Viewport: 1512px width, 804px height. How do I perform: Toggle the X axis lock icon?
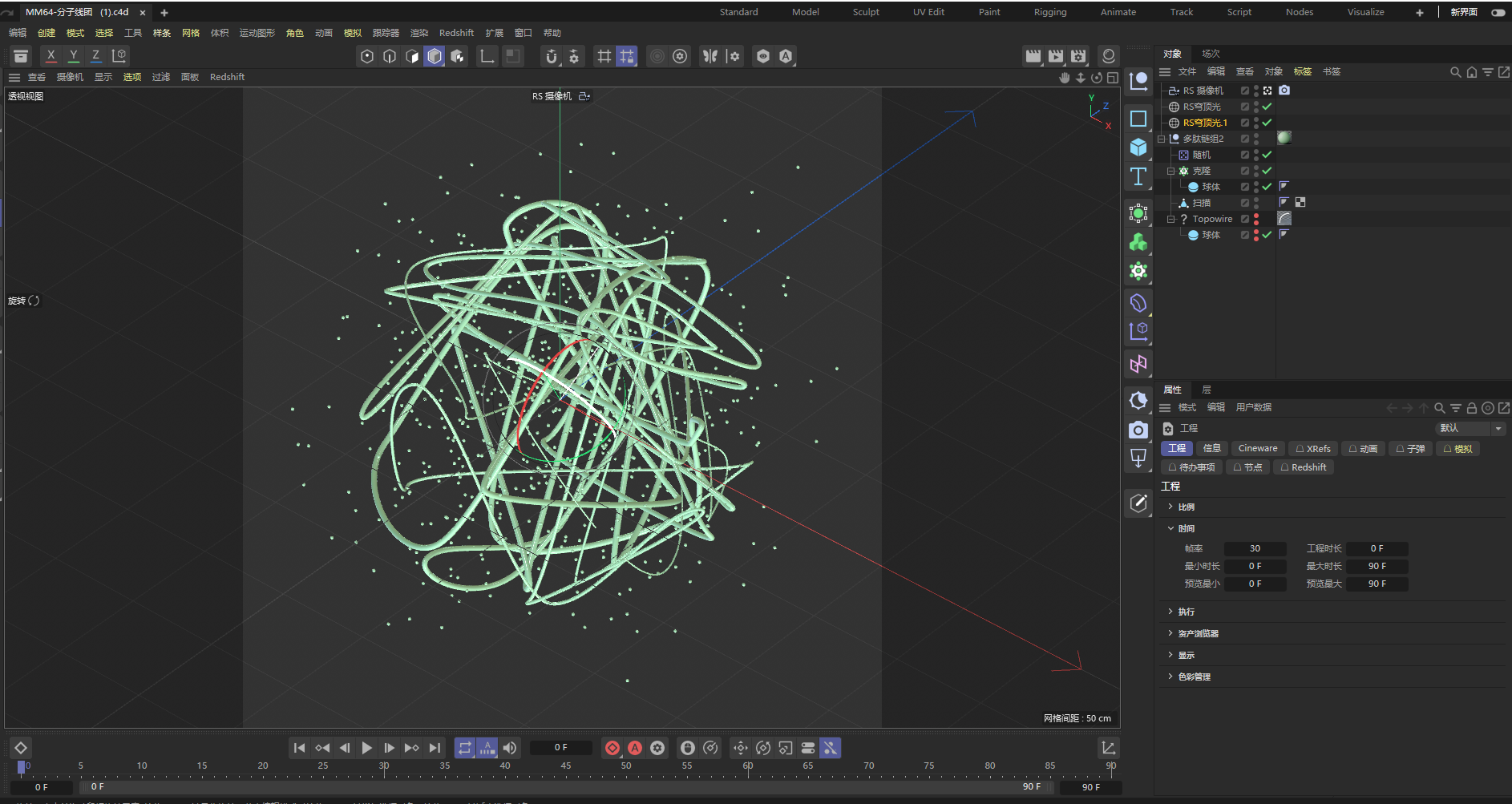[x=51, y=55]
